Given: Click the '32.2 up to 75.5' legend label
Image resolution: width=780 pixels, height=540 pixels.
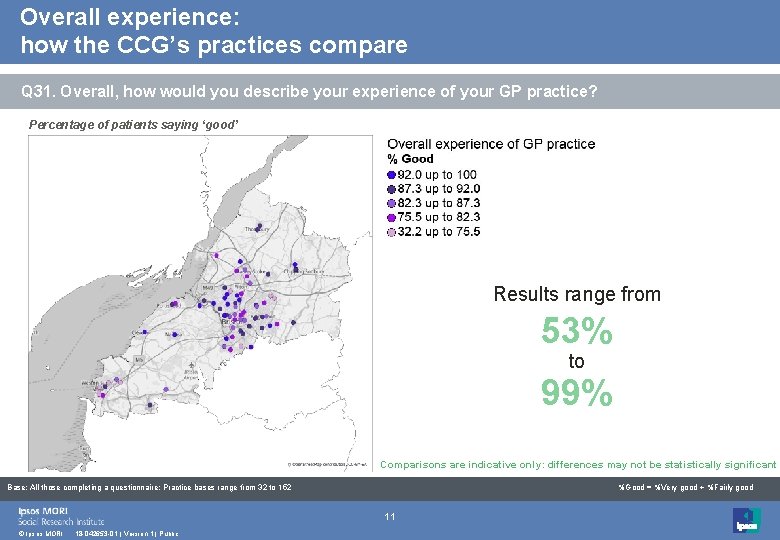Looking at the screenshot, I should [439, 232].
